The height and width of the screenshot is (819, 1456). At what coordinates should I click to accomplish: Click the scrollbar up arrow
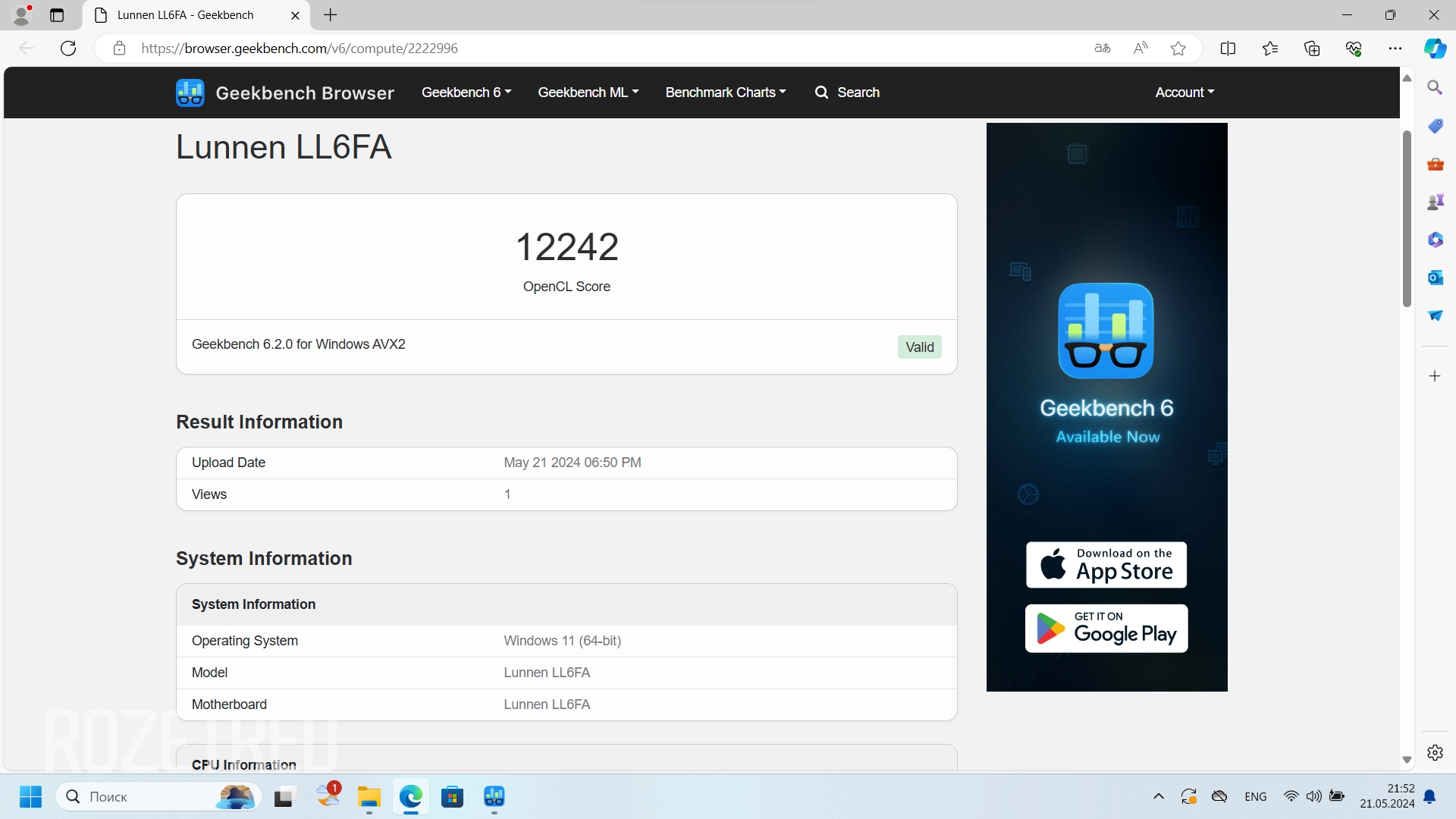[x=1407, y=78]
